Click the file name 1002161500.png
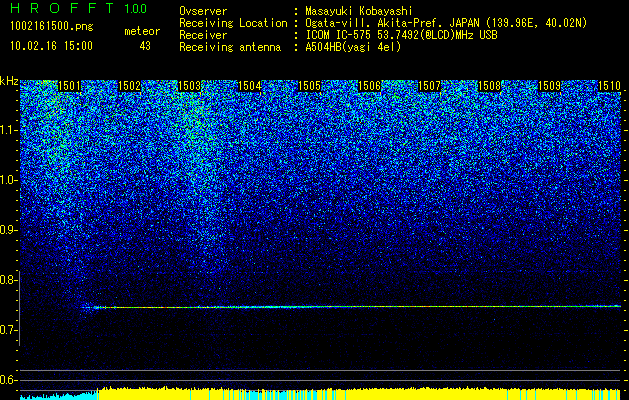The width and height of the screenshot is (629, 400). (52, 26)
